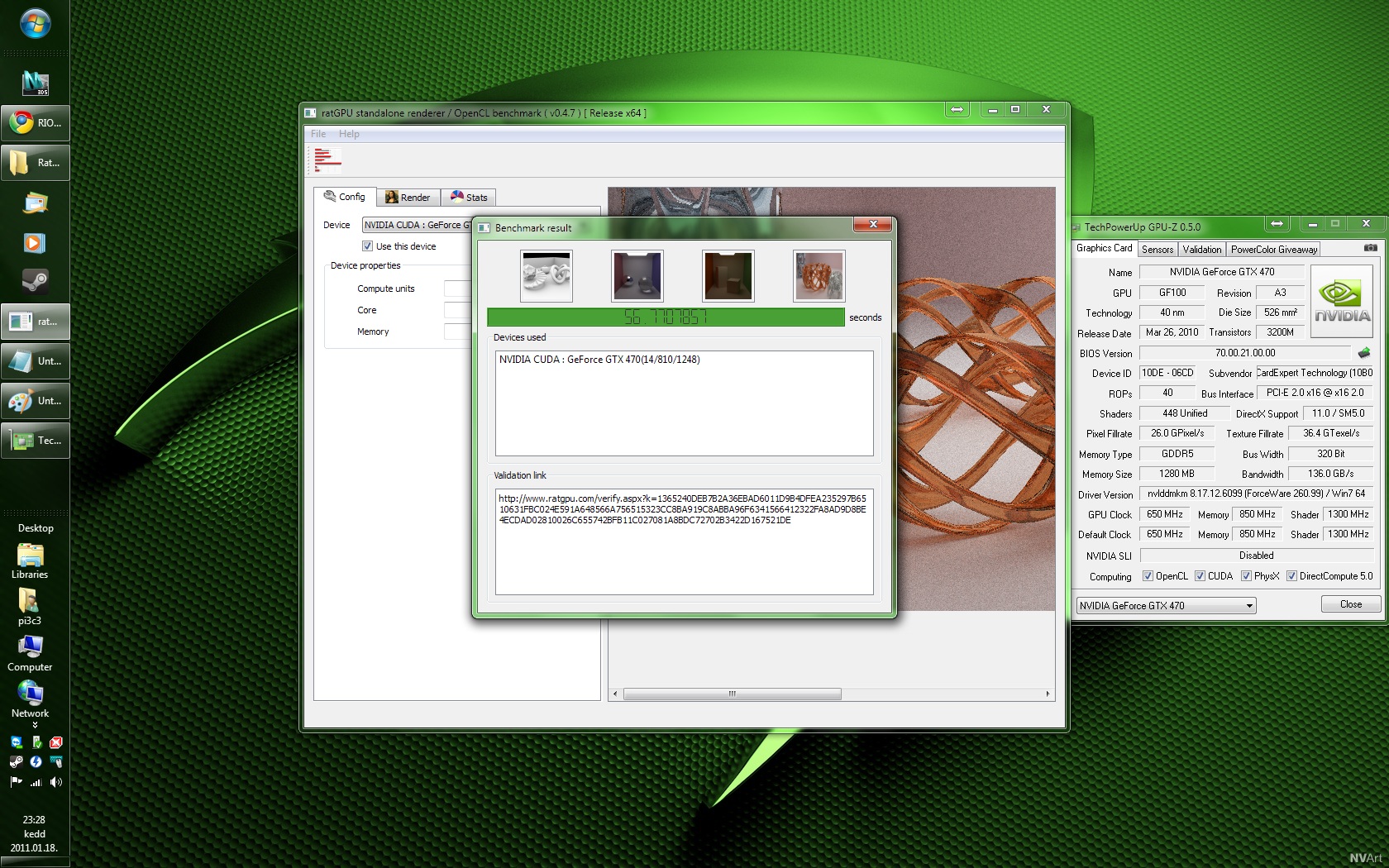Image resolution: width=1389 pixels, height=868 pixels.
Task: Open the pi3c3 user folder icon
Action: (30, 607)
